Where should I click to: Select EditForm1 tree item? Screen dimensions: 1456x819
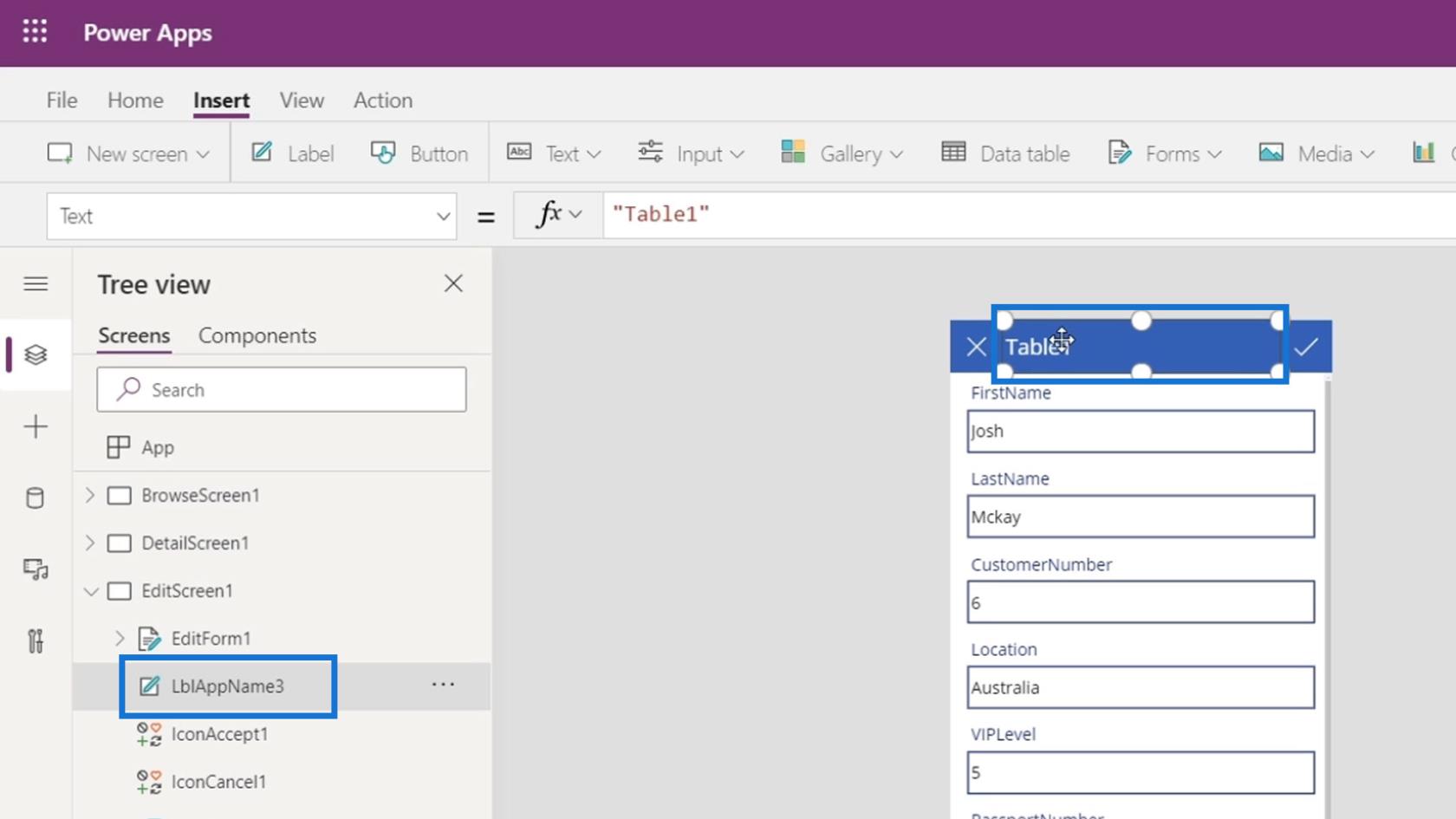pyautogui.click(x=211, y=639)
